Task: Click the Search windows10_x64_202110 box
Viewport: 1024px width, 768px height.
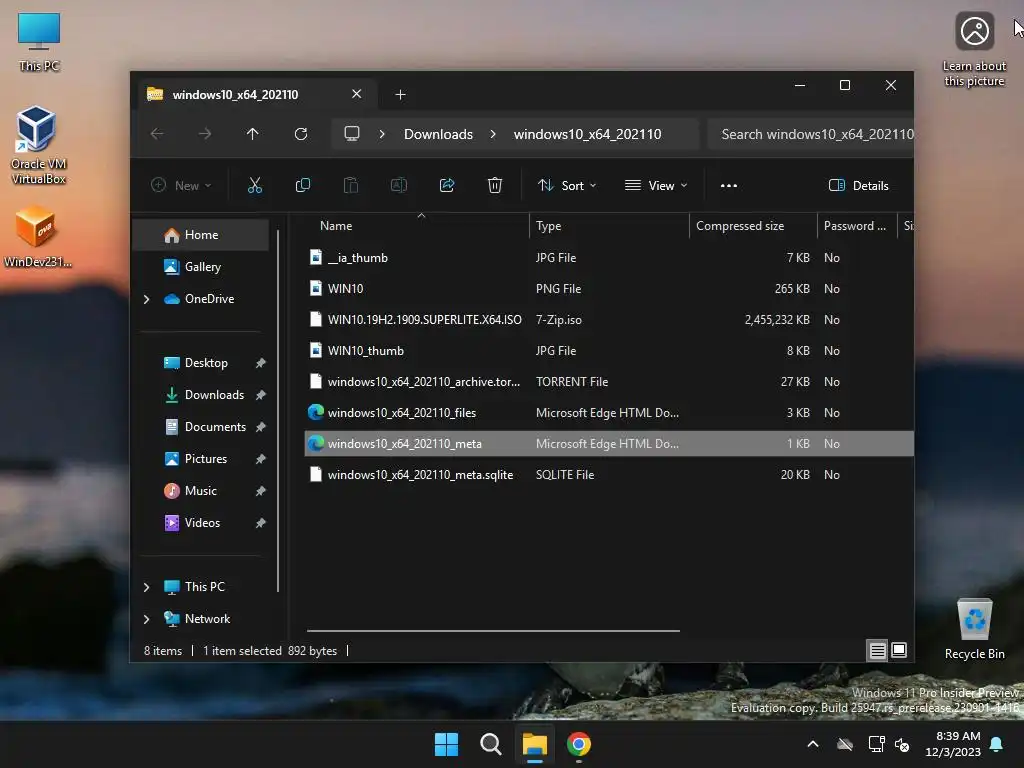Action: tap(810, 134)
